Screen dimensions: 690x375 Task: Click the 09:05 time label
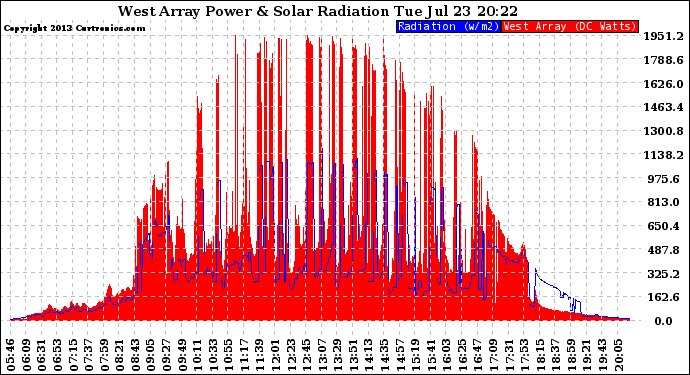point(151,355)
